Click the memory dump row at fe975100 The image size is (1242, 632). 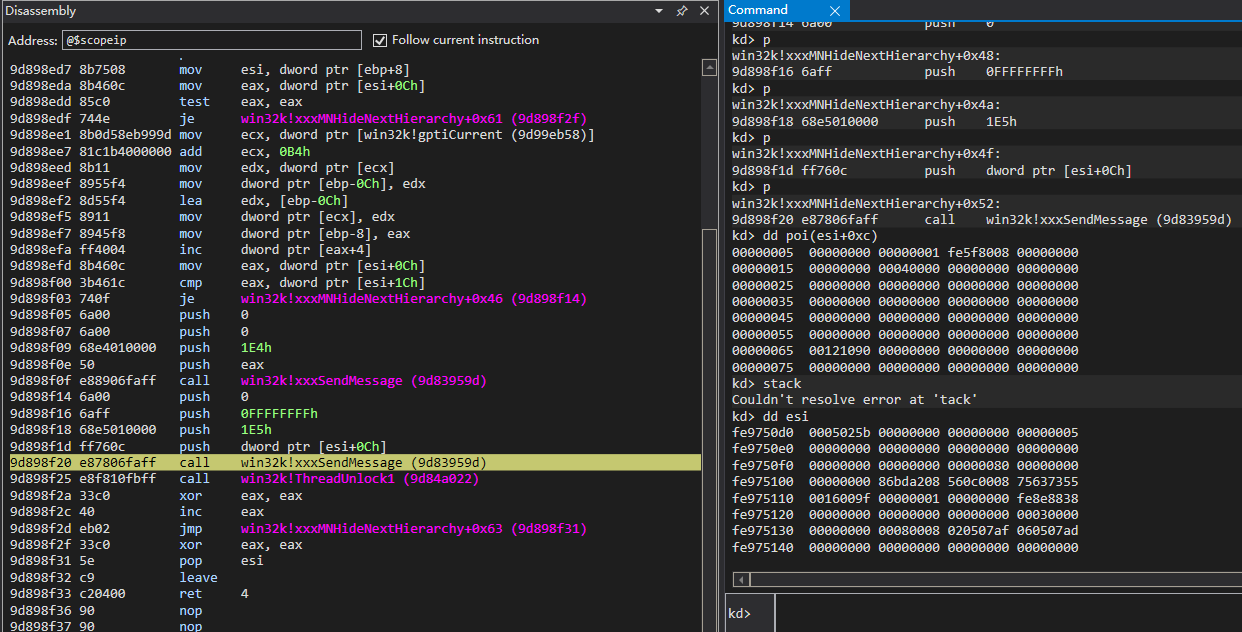tap(905, 482)
